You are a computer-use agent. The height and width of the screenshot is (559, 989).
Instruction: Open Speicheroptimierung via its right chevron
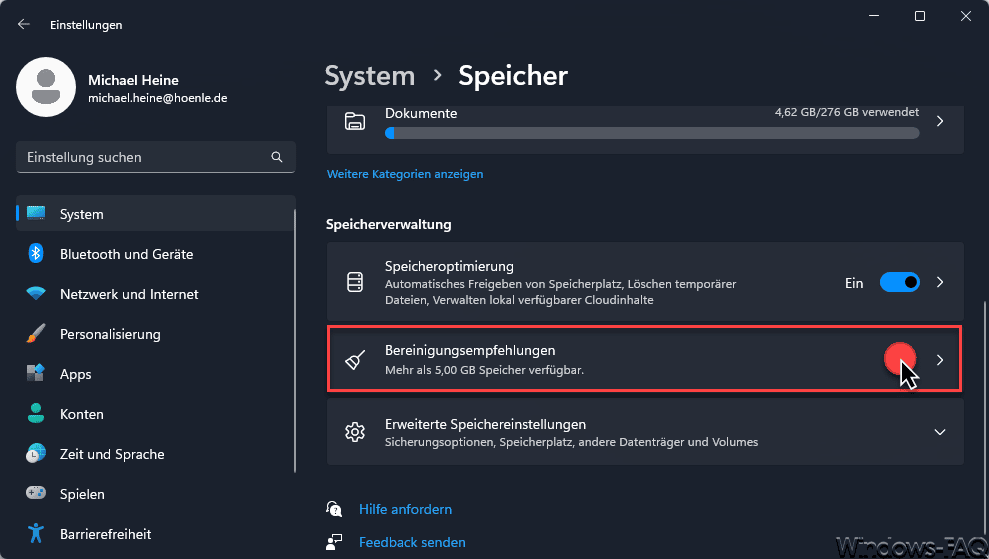tap(940, 282)
